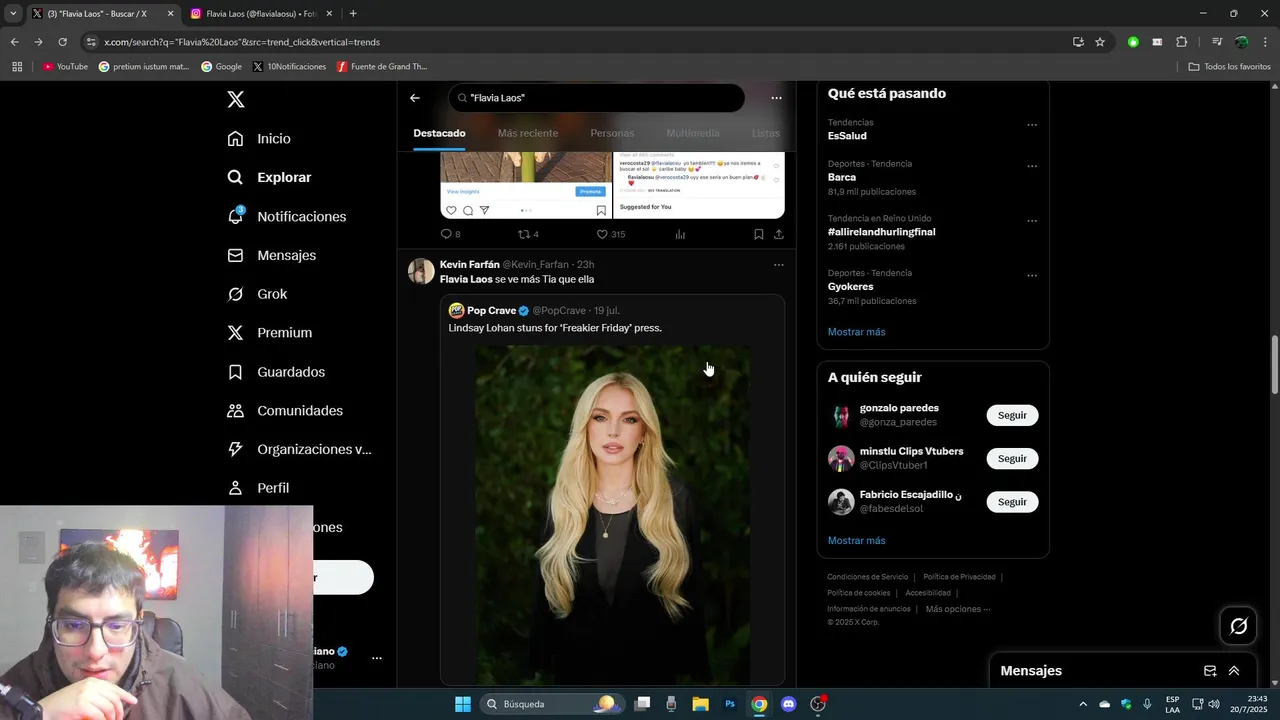The image size is (1280, 720).
Task: Switch to Personas tab
Action: point(612,133)
